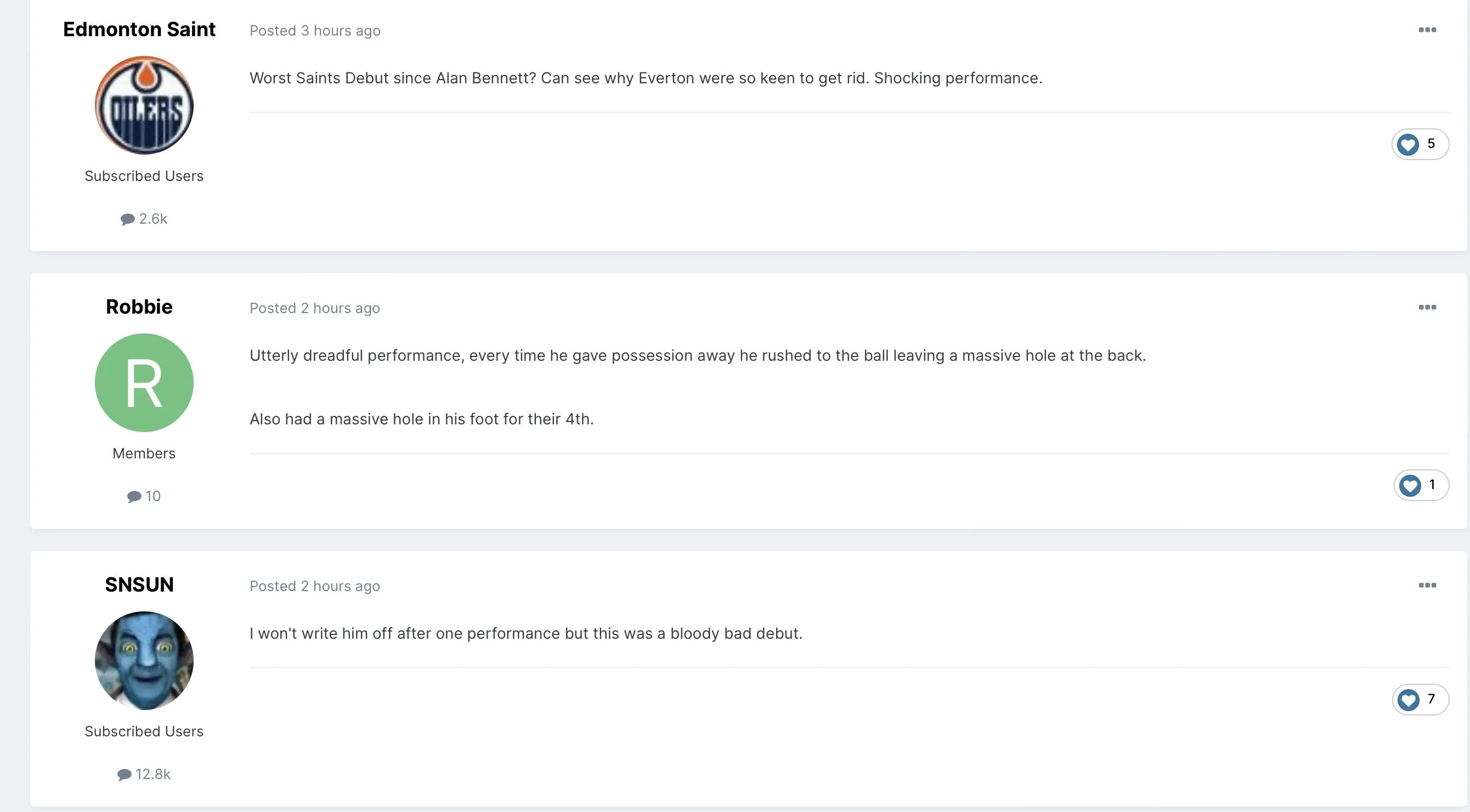Click SNSUN's blue face avatar
The image size is (1470, 812).
coord(144,660)
